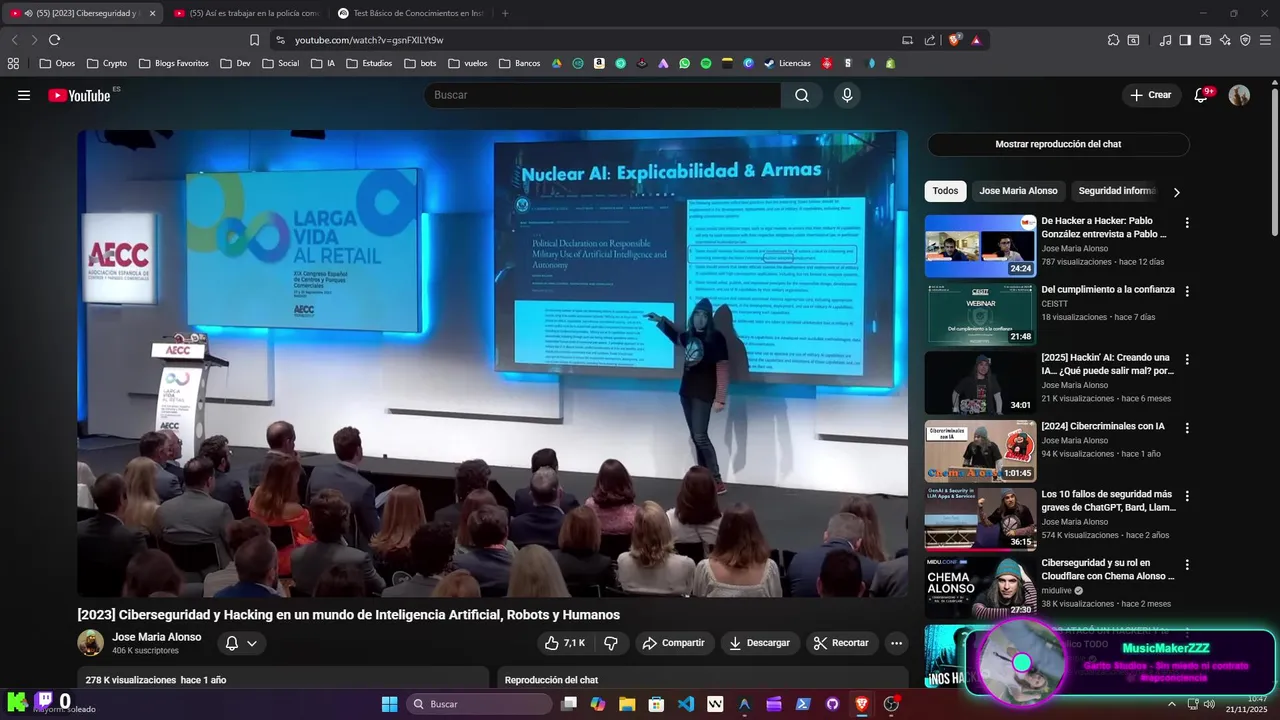Open the Estudios bookmarks folder
Viewport: 1280px width, 720px height.
point(369,63)
